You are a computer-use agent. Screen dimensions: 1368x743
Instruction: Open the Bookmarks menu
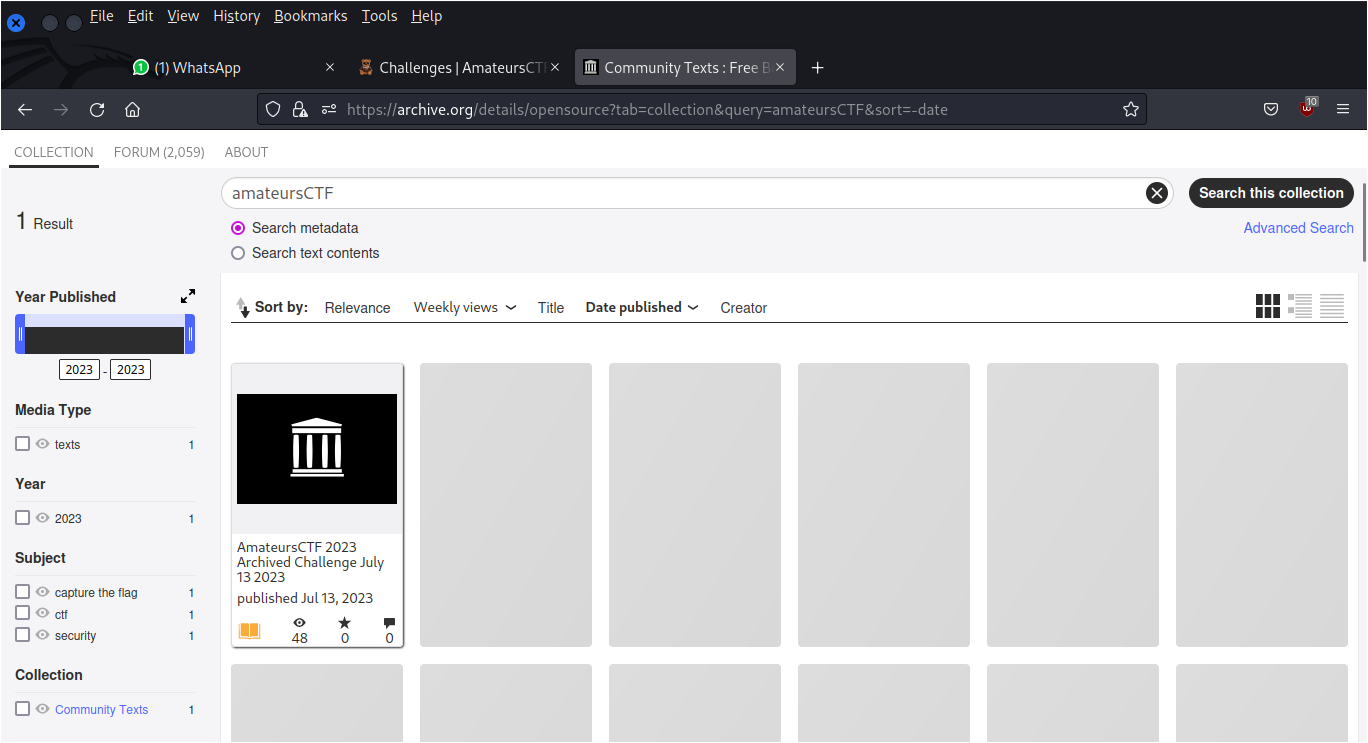pos(311,16)
